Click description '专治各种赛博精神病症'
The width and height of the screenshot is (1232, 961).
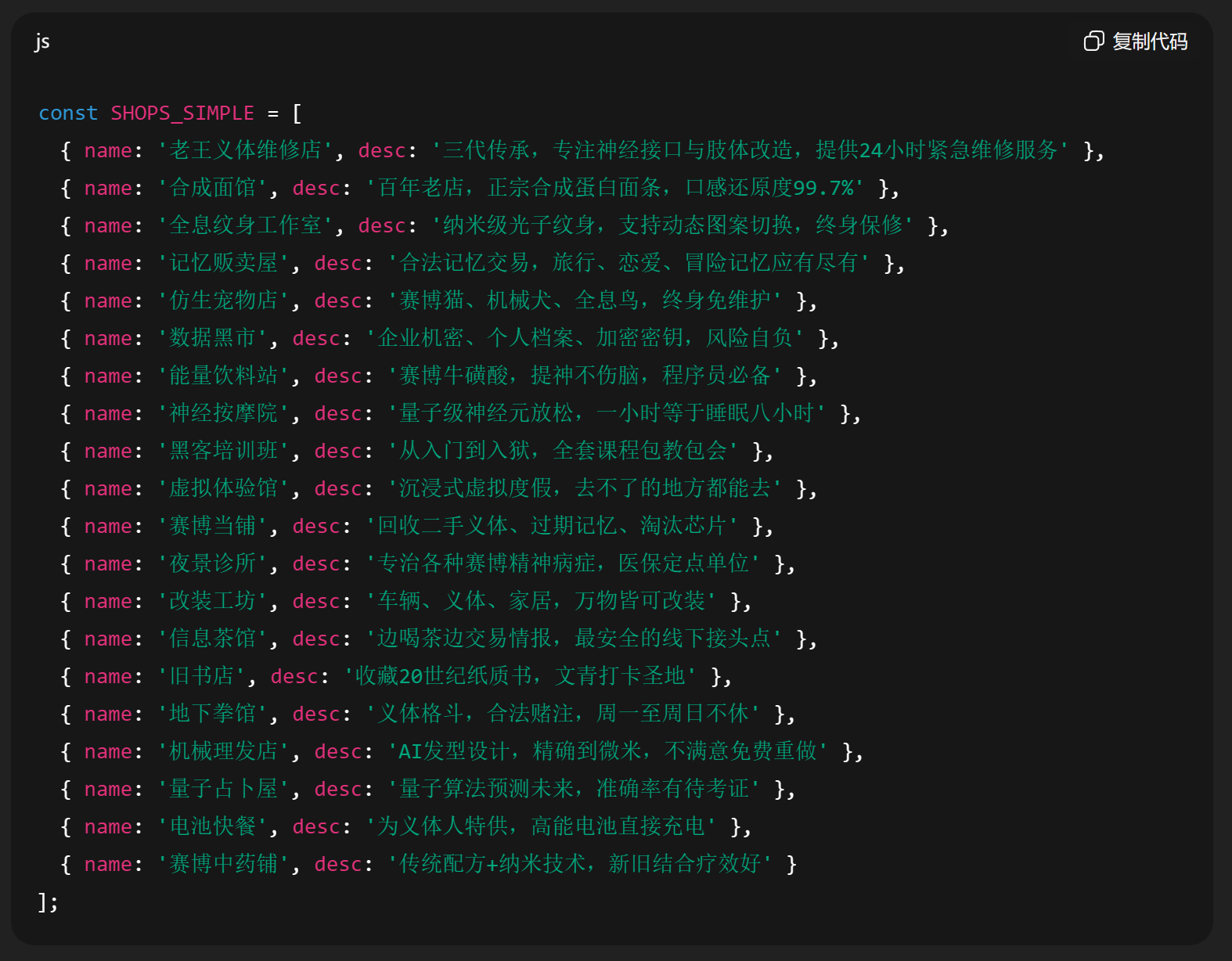(x=487, y=563)
